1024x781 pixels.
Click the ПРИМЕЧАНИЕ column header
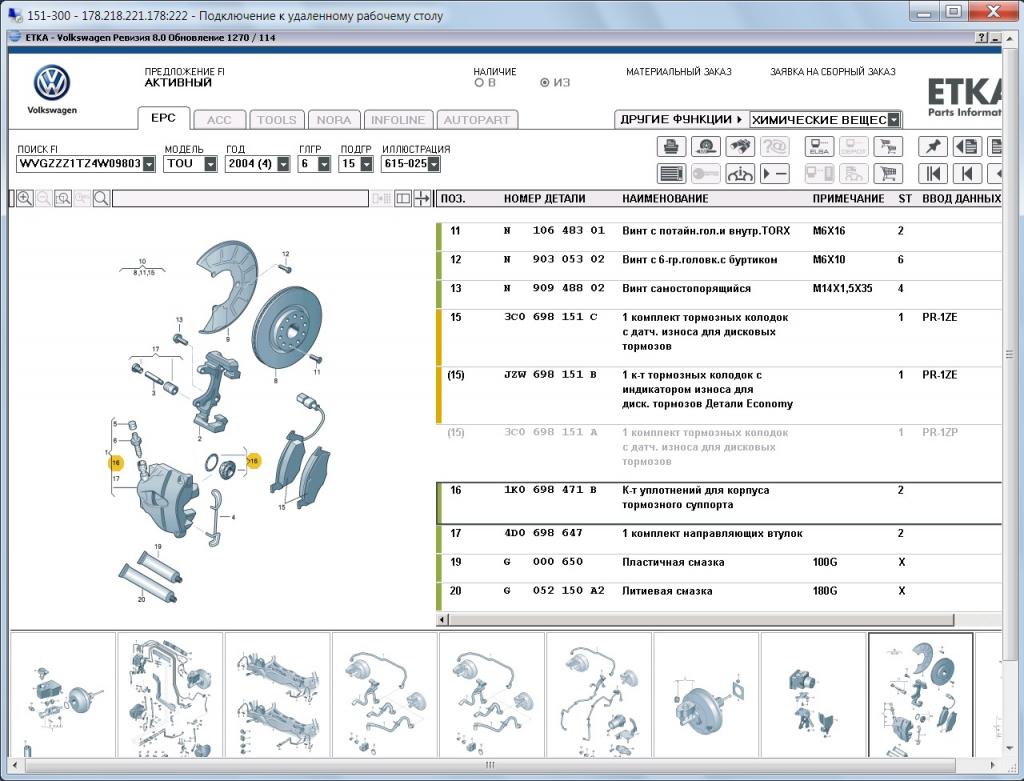848,199
